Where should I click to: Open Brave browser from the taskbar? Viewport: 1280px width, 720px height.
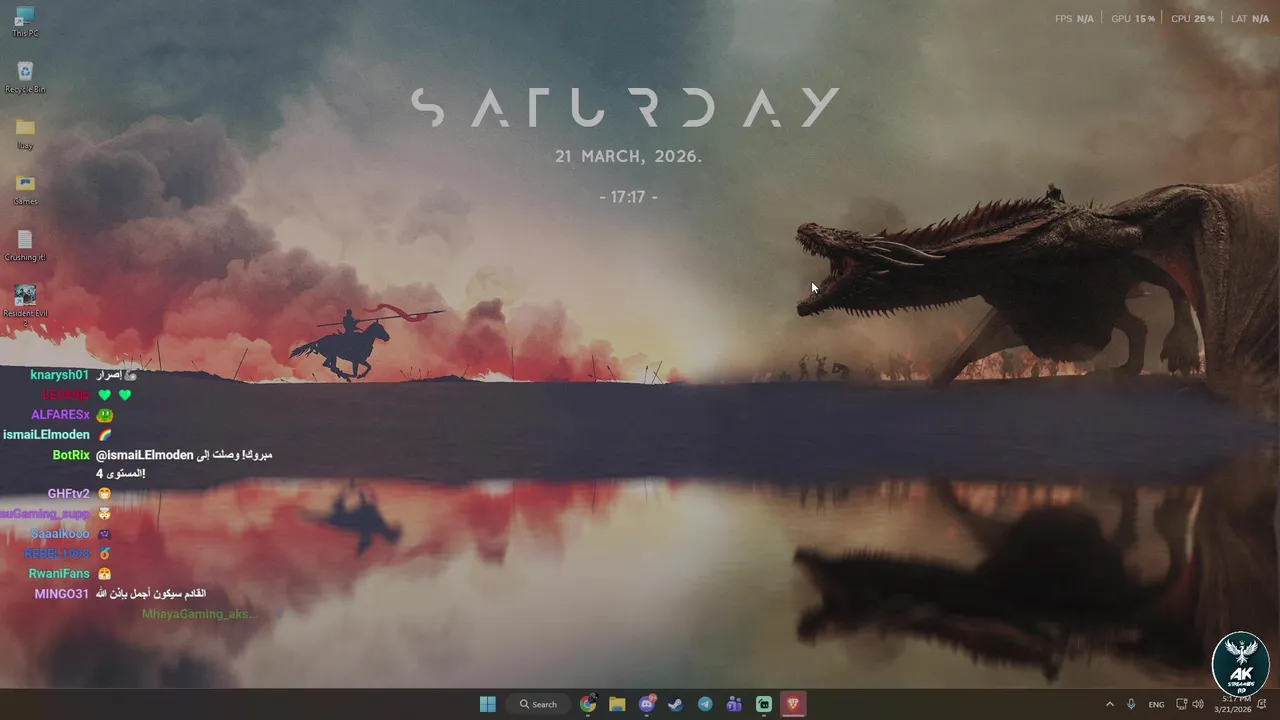[793, 704]
